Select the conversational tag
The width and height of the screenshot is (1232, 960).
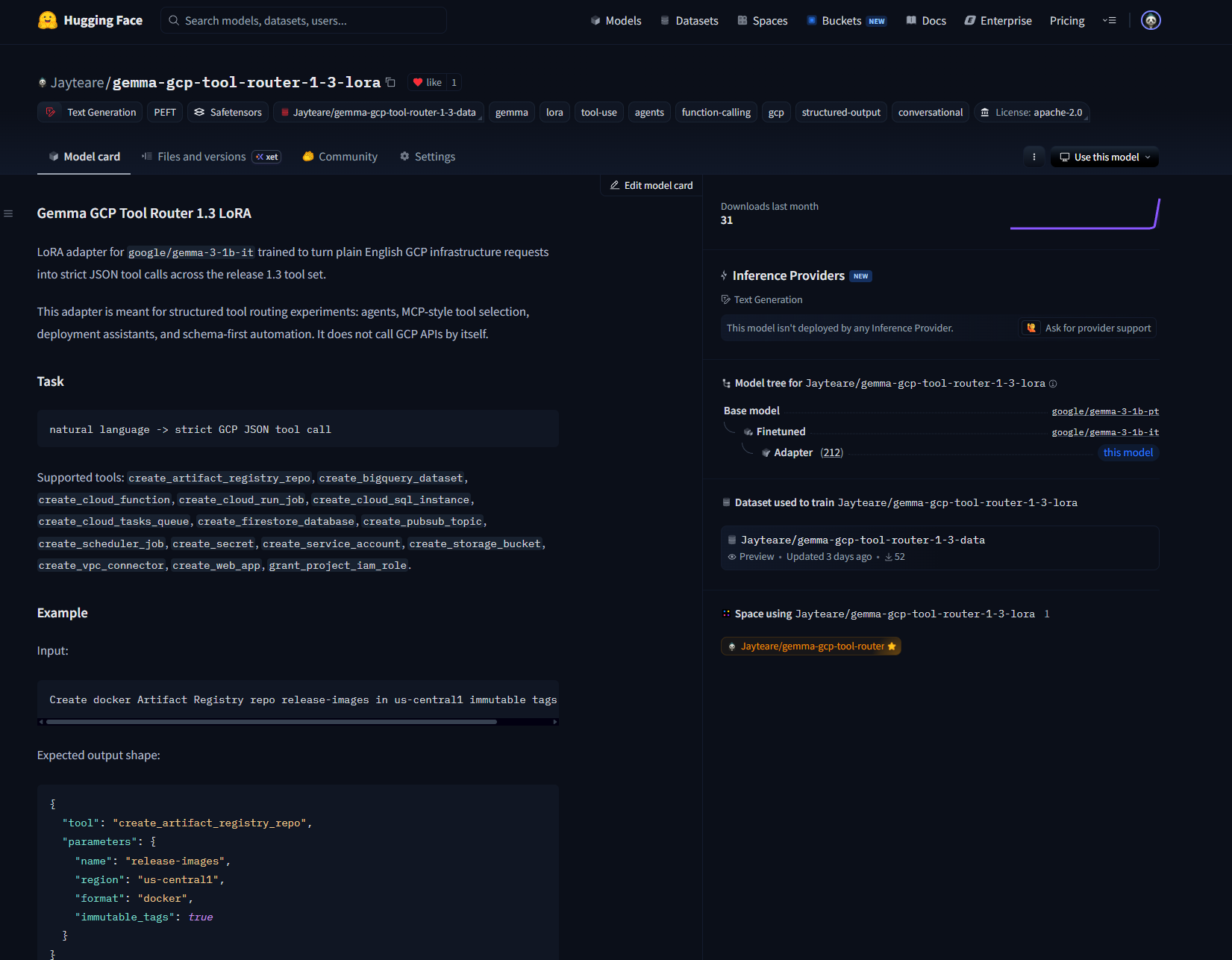[x=931, y=112]
